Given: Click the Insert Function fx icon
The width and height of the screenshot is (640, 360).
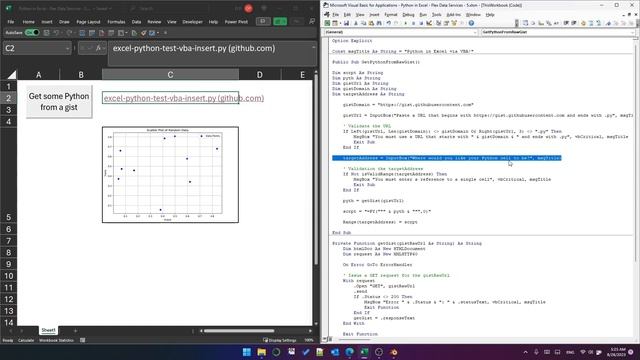Looking at the screenshot, I should coord(98,48).
